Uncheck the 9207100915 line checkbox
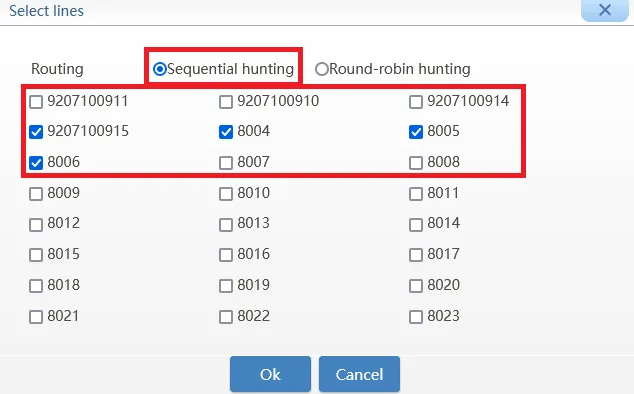The width and height of the screenshot is (634, 394). click(x=36, y=132)
